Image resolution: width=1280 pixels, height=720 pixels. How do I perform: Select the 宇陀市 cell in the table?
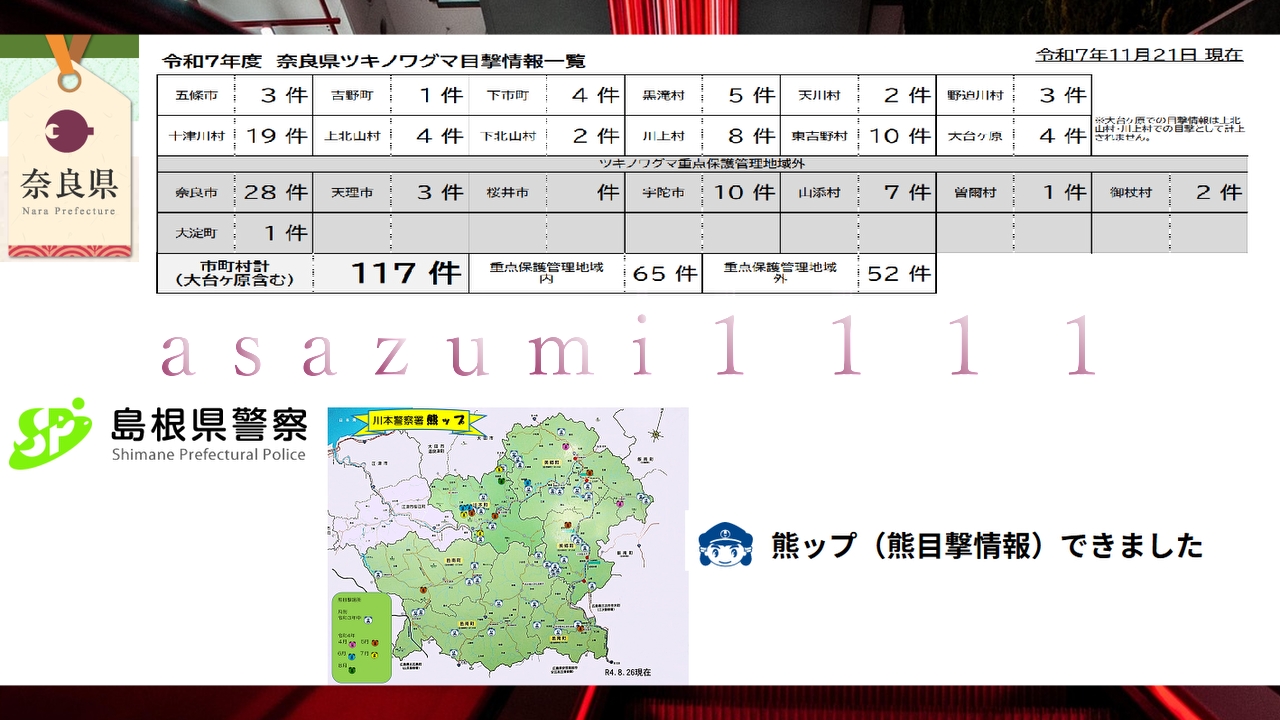(x=663, y=192)
